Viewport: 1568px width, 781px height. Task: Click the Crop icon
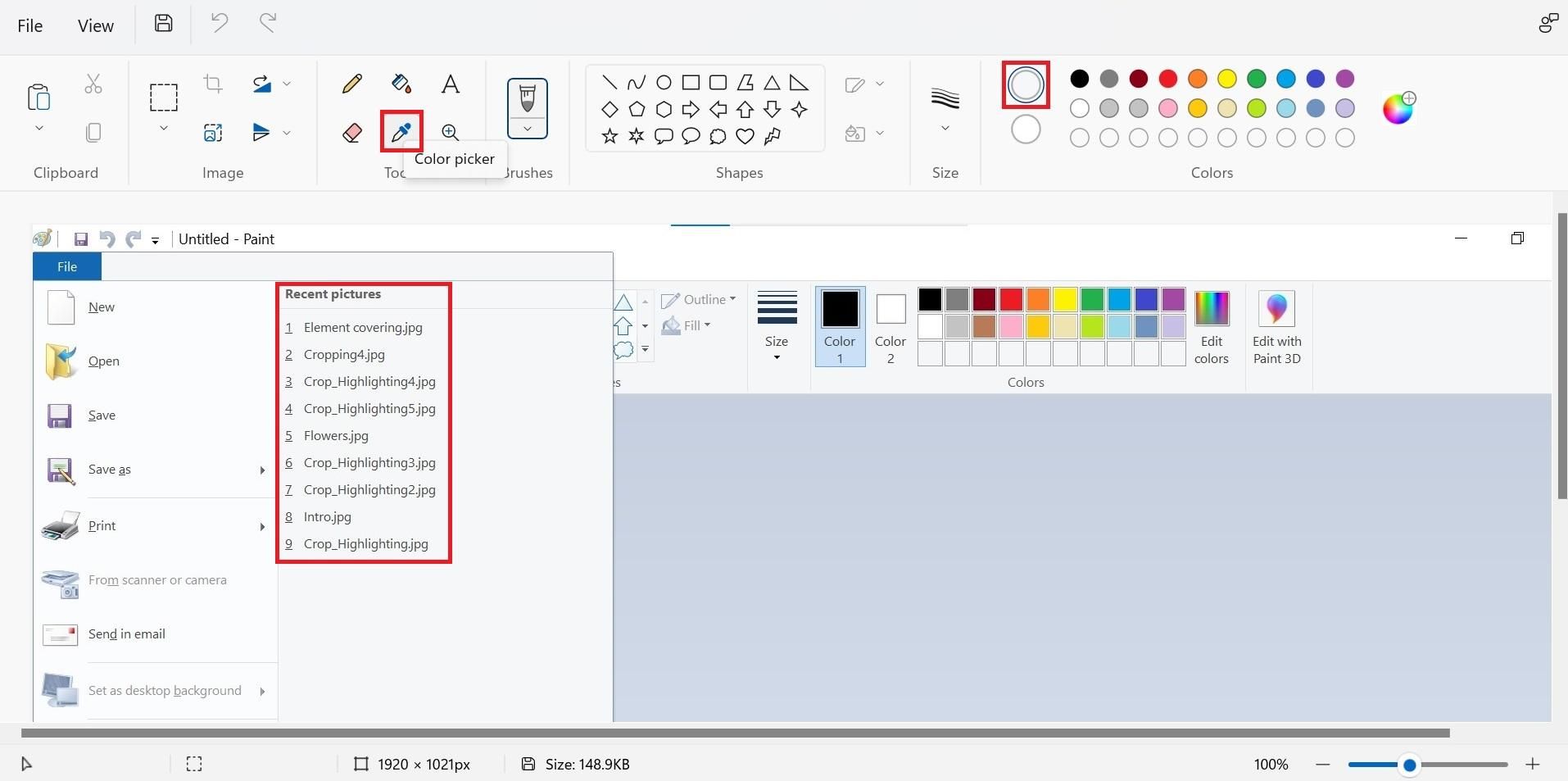(x=213, y=84)
